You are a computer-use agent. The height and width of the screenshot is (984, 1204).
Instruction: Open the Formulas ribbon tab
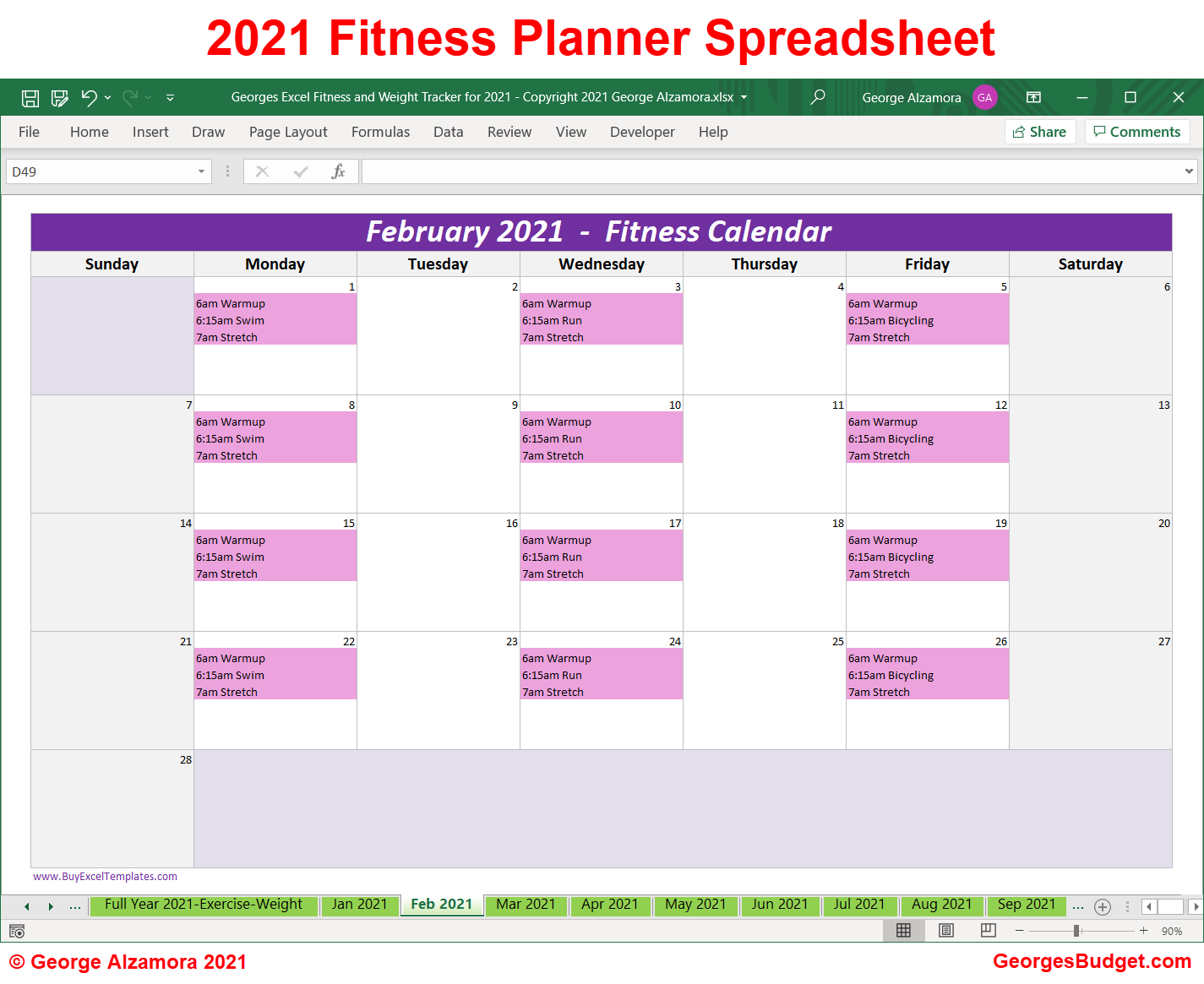tap(380, 132)
